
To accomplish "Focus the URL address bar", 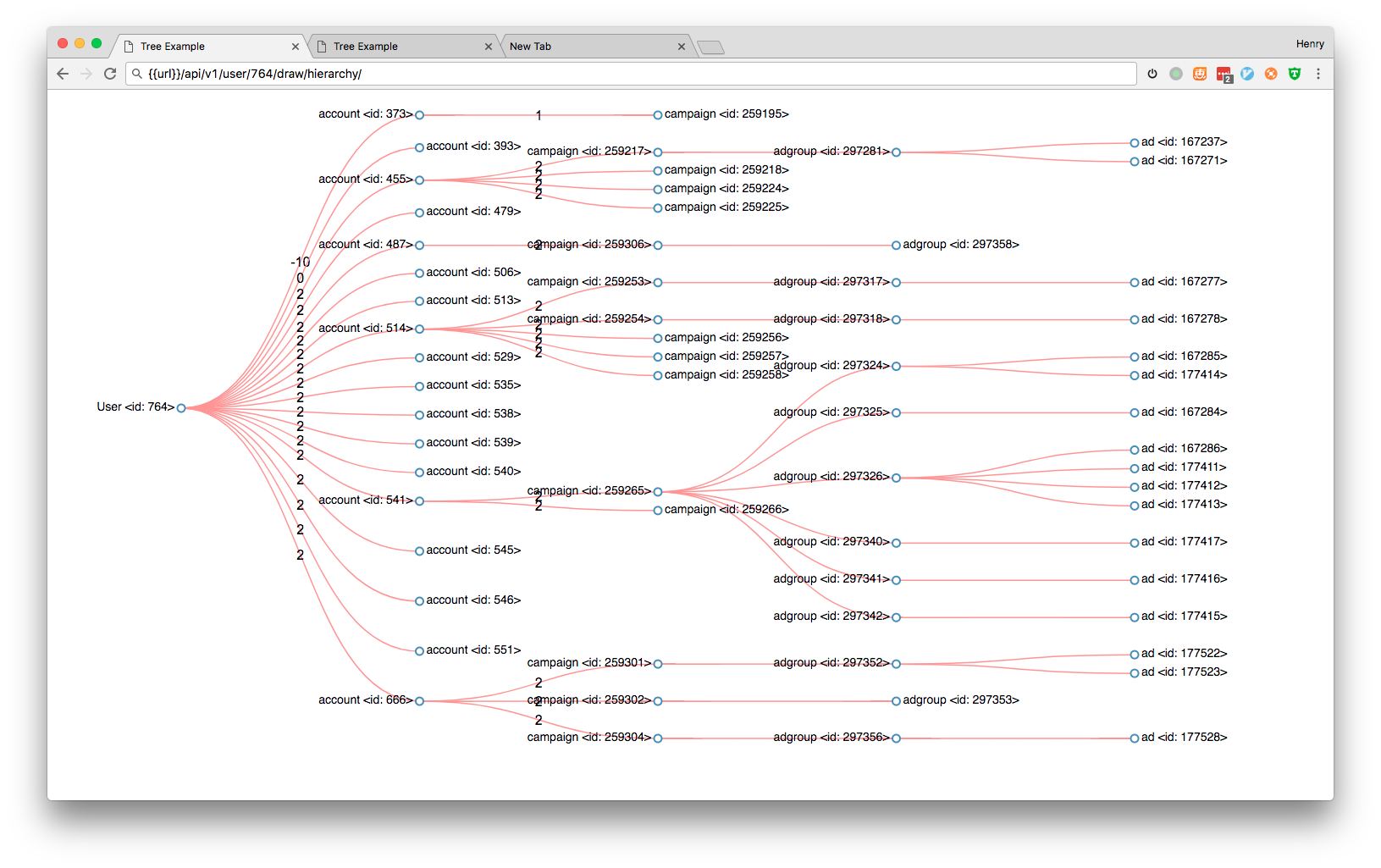I will [635, 74].
